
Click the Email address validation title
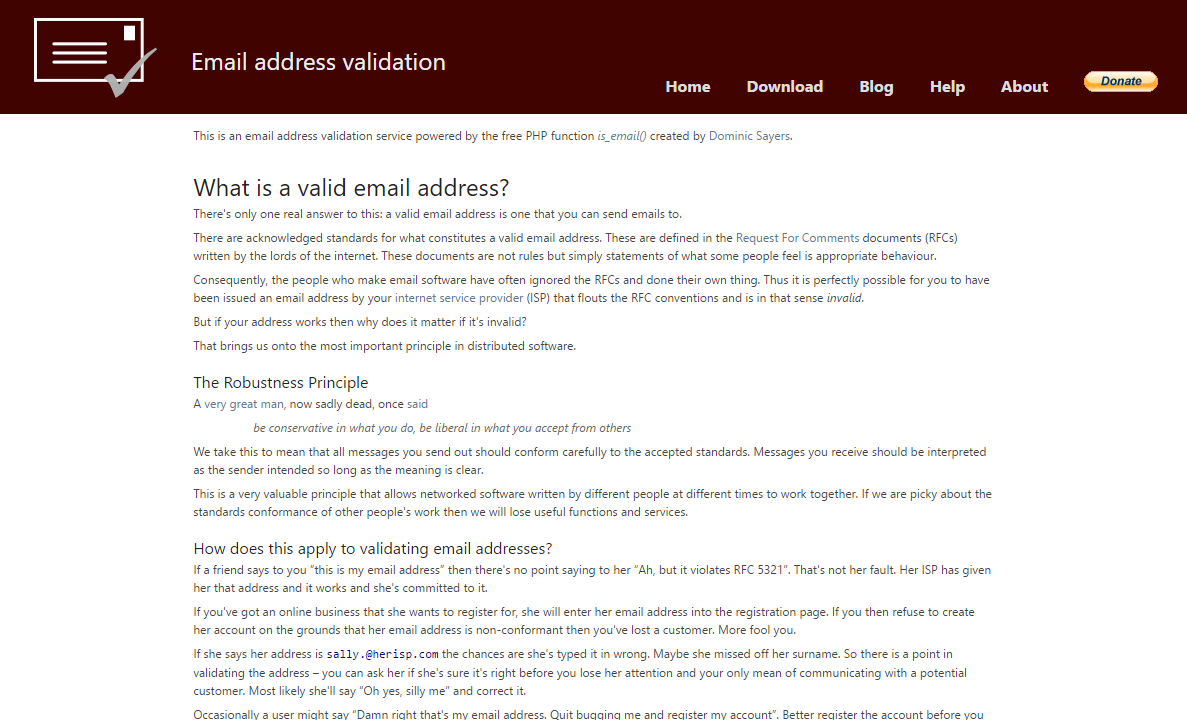point(318,62)
